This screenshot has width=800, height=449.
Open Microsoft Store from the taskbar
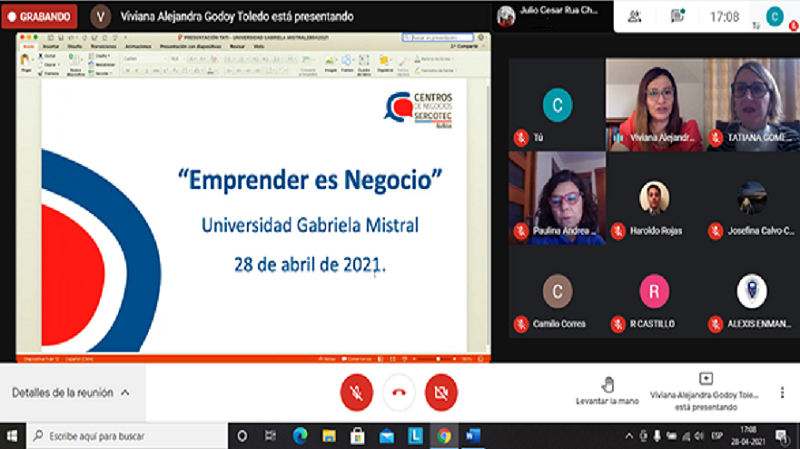[357, 436]
